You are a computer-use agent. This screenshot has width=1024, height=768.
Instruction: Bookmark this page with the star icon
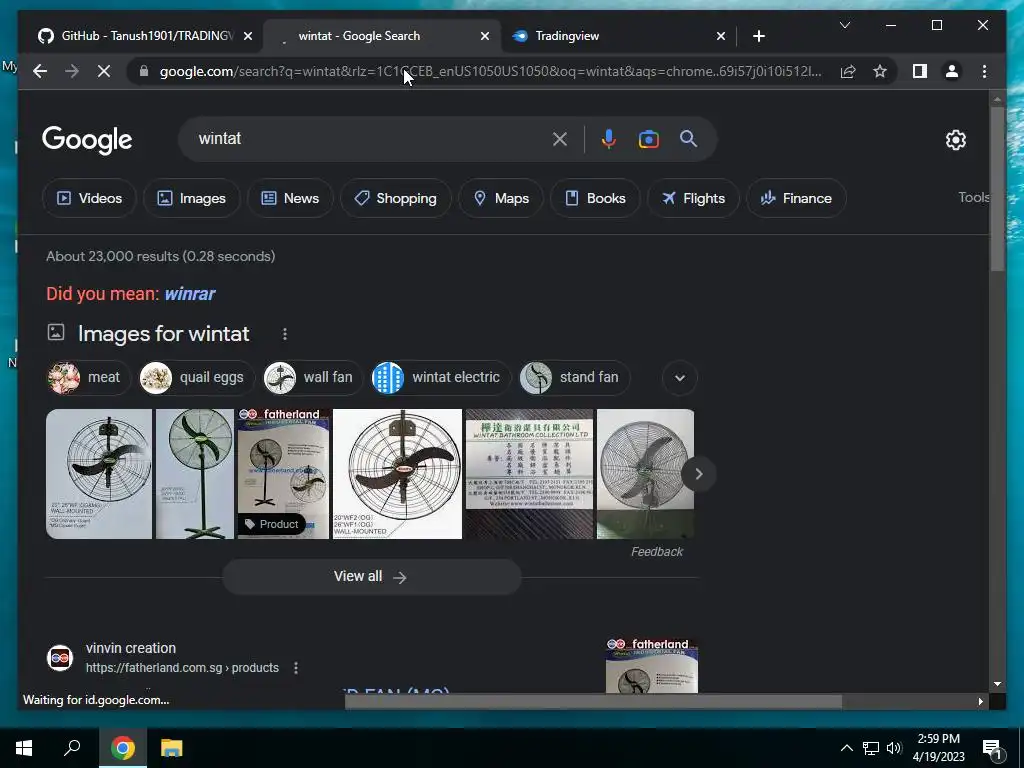click(x=880, y=71)
